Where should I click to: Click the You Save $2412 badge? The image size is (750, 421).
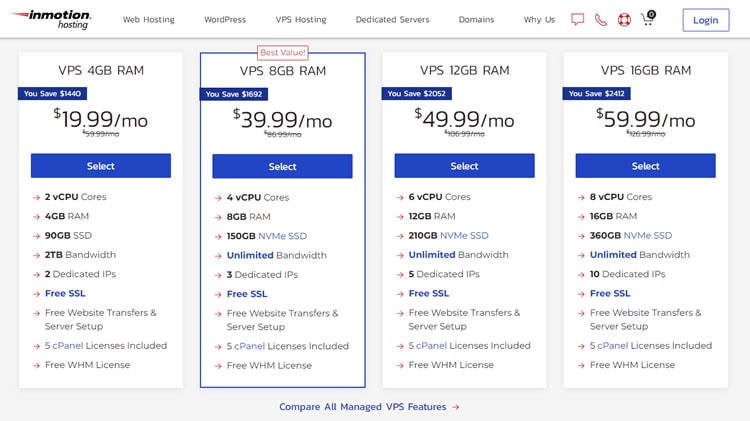click(596, 93)
